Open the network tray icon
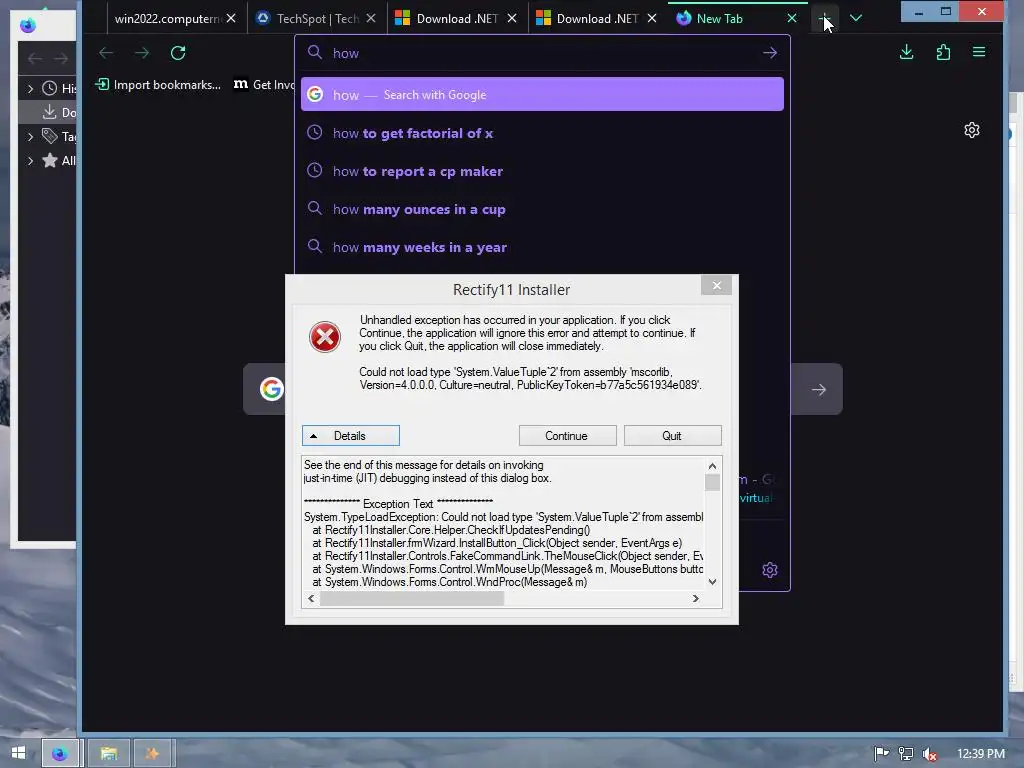The width and height of the screenshot is (1024, 768). click(x=906, y=754)
